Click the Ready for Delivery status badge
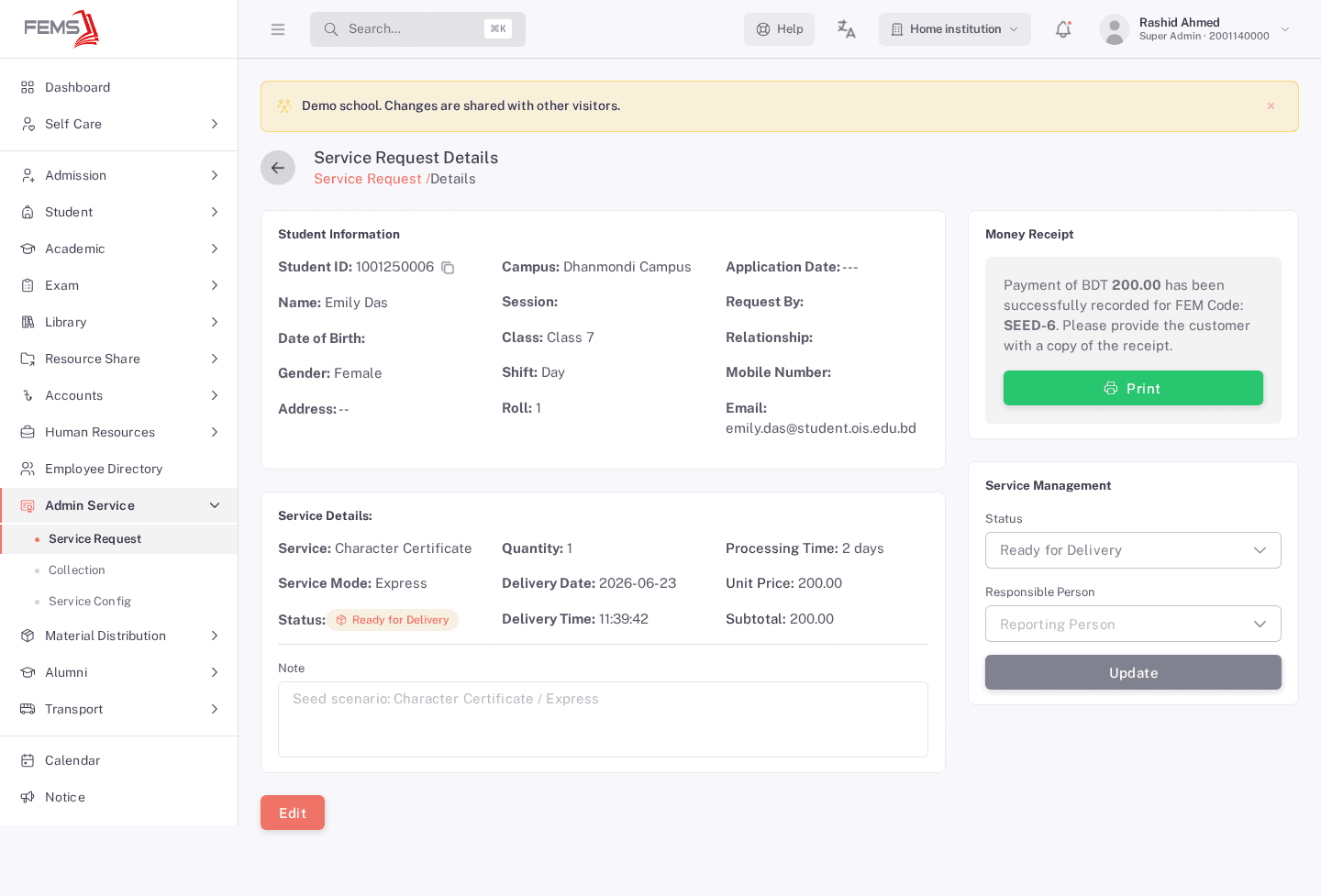The height and width of the screenshot is (896, 1321). pyautogui.click(x=393, y=620)
